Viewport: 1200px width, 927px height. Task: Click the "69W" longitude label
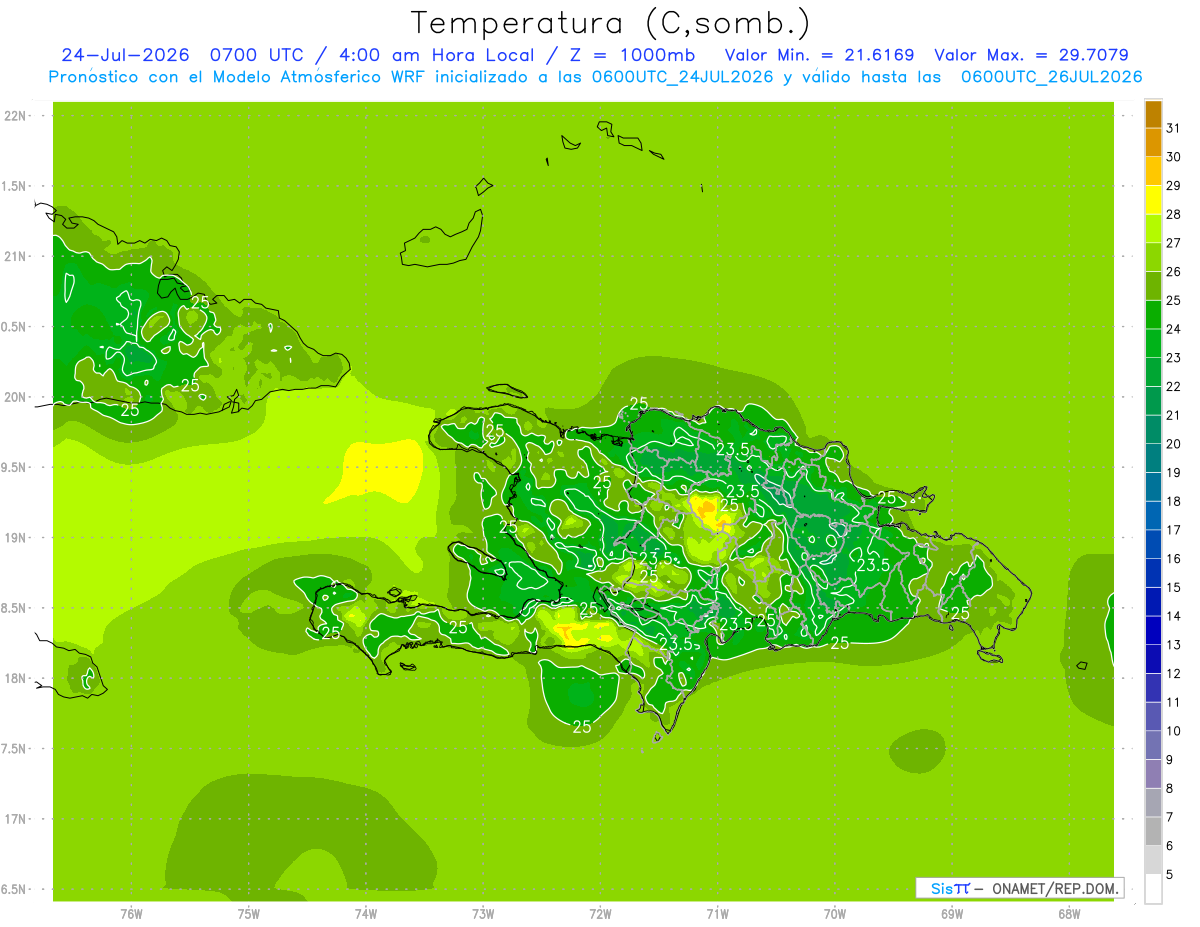coord(952,914)
